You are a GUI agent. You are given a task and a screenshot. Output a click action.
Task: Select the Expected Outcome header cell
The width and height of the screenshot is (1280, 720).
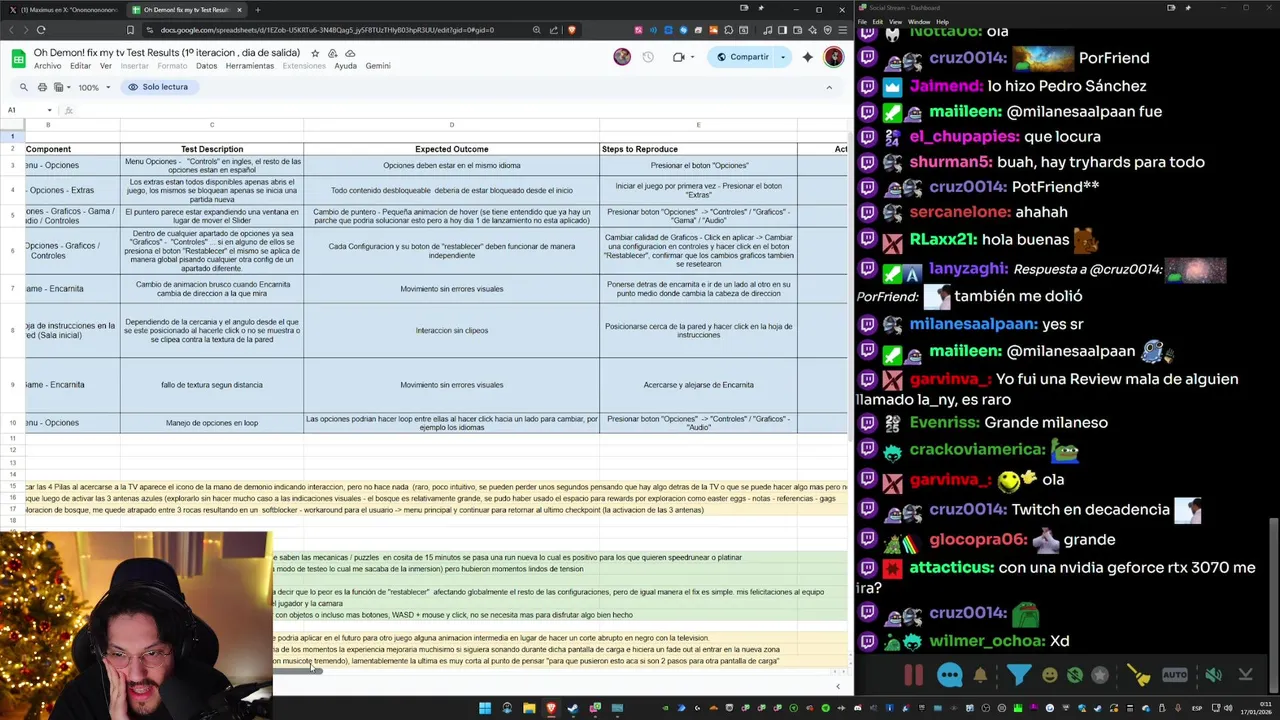coord(451,149)
